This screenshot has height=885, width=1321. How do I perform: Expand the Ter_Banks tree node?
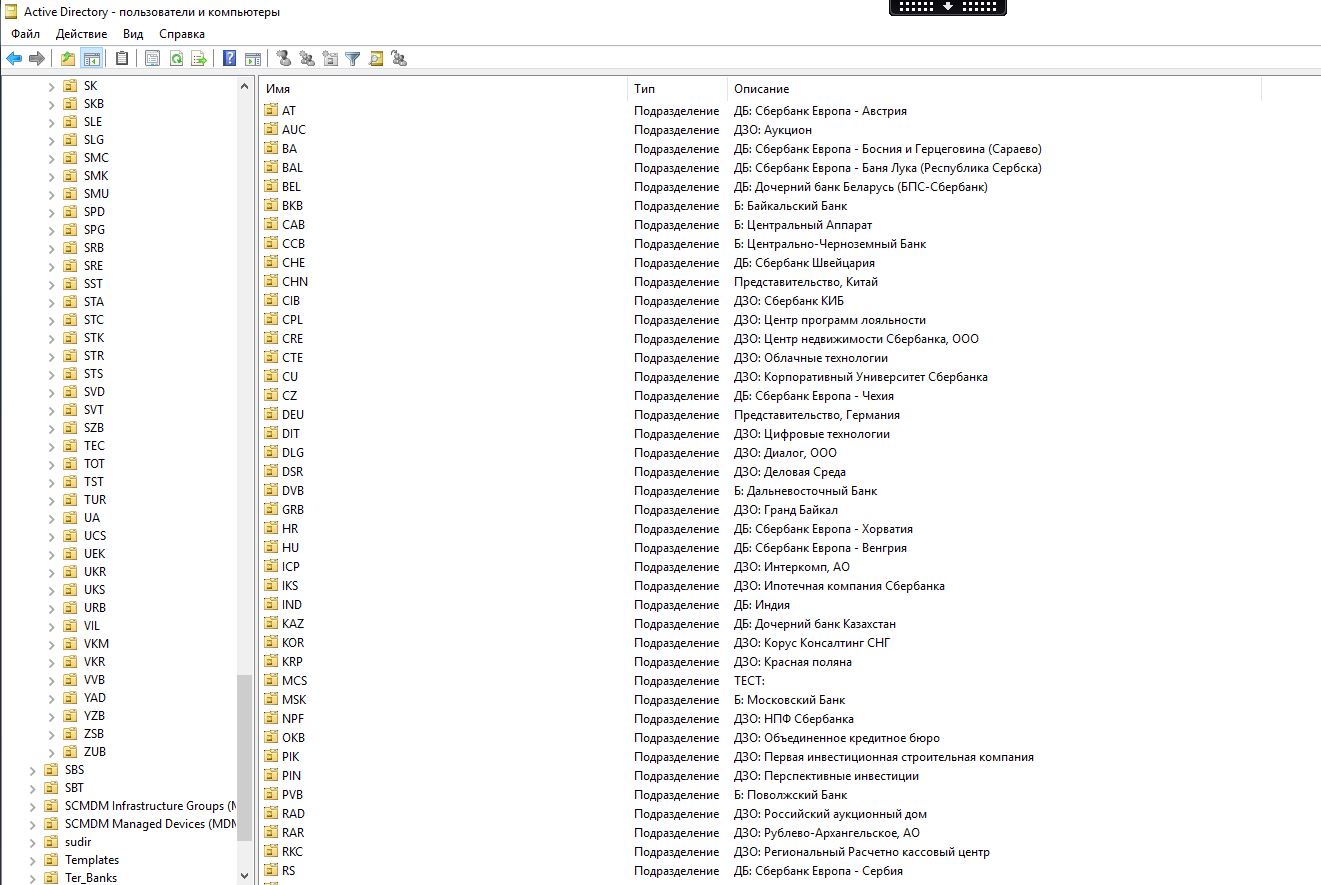(33, 878)
